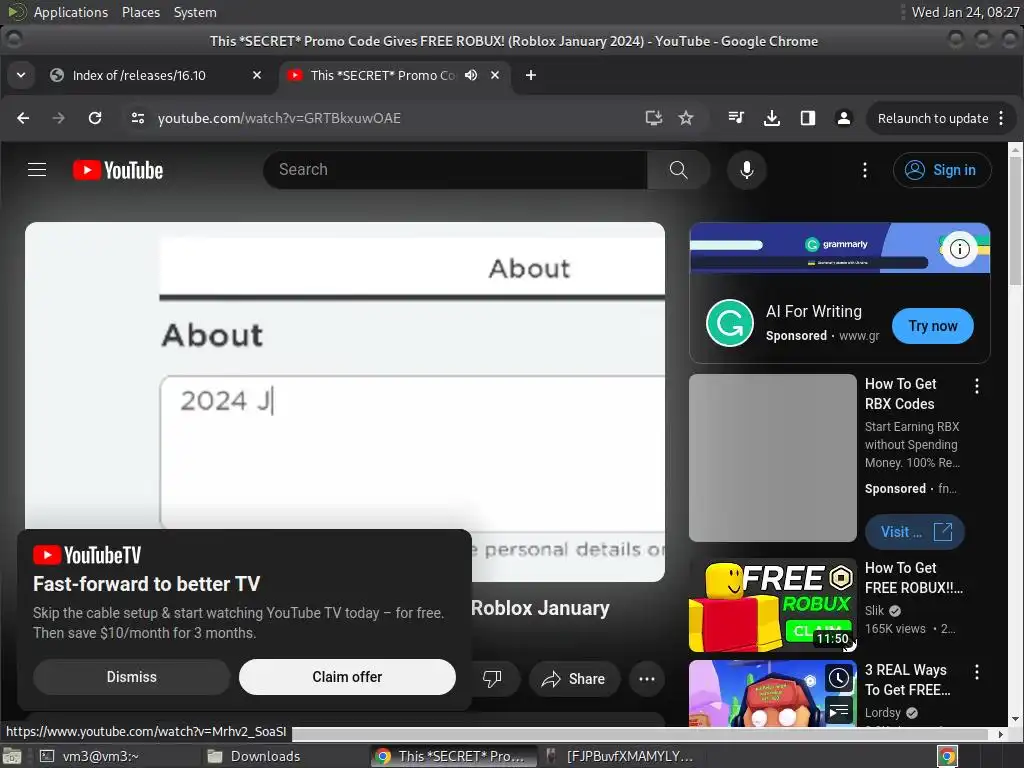Click the Slik channel name
Screen dimensions: 1024x768
pos(874,611)
